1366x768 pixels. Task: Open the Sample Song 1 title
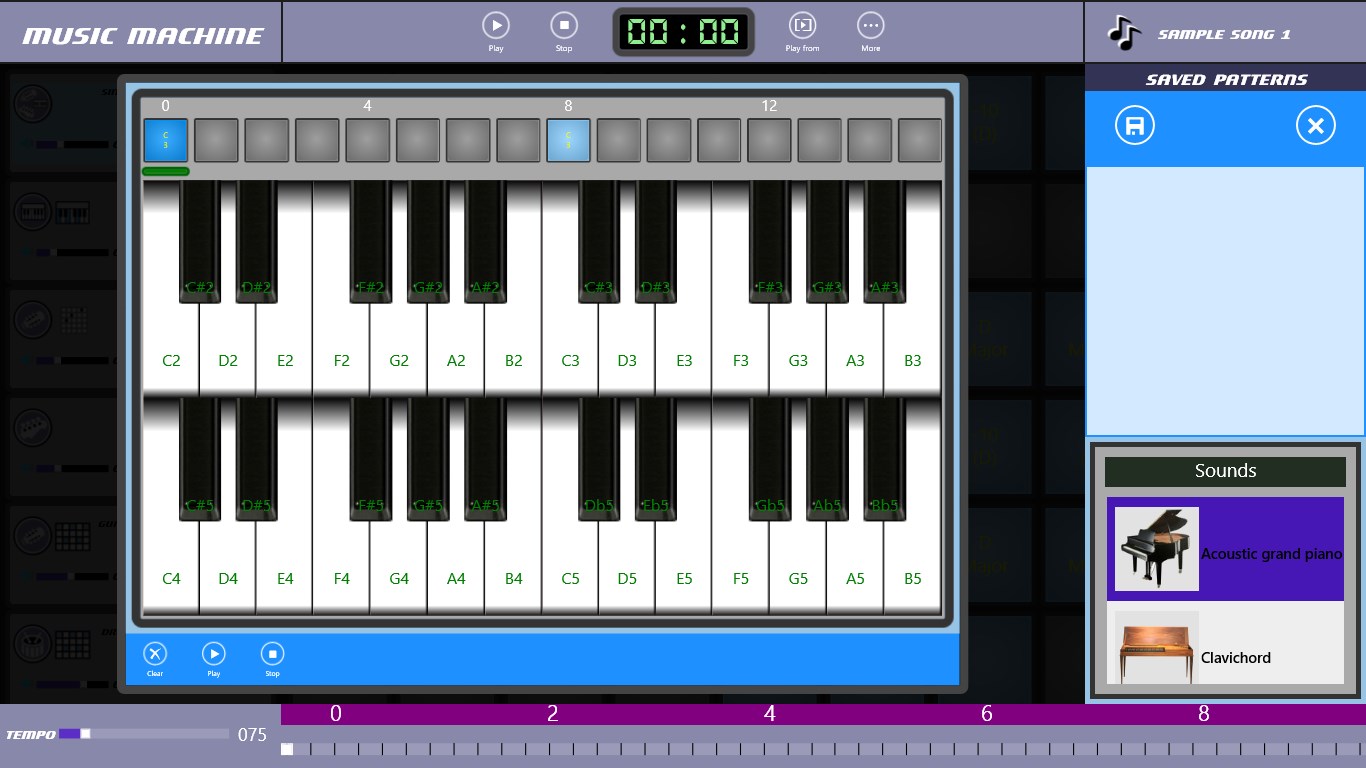1224,34
